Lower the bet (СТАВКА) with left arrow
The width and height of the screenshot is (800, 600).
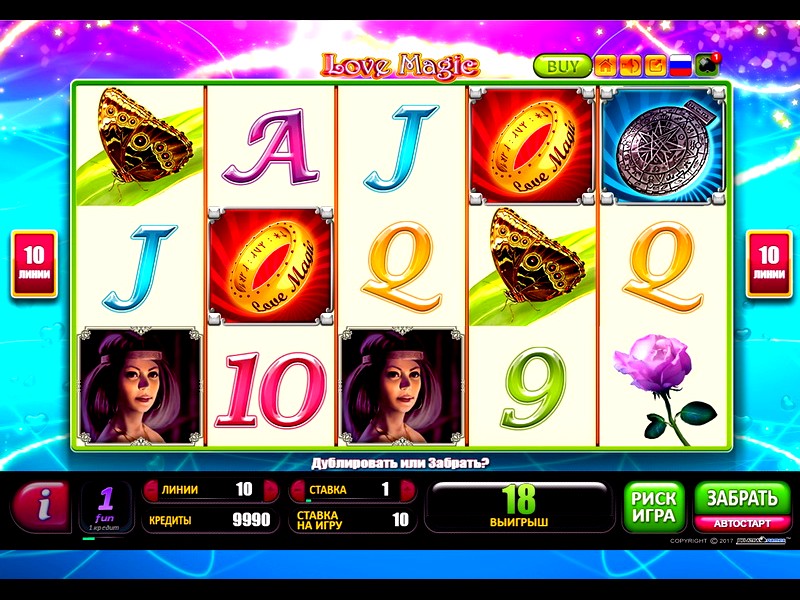[x=298, y=490]
